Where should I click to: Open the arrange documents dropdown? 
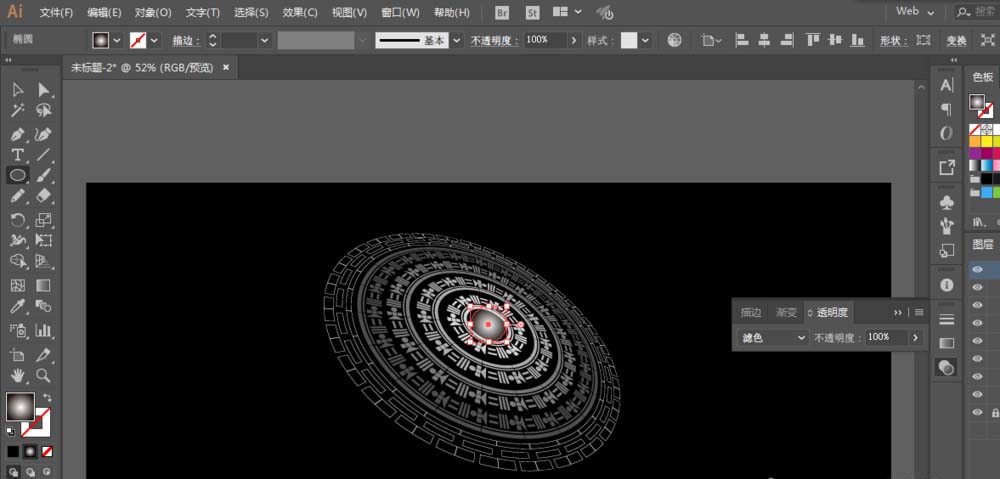tap(567, 11)
